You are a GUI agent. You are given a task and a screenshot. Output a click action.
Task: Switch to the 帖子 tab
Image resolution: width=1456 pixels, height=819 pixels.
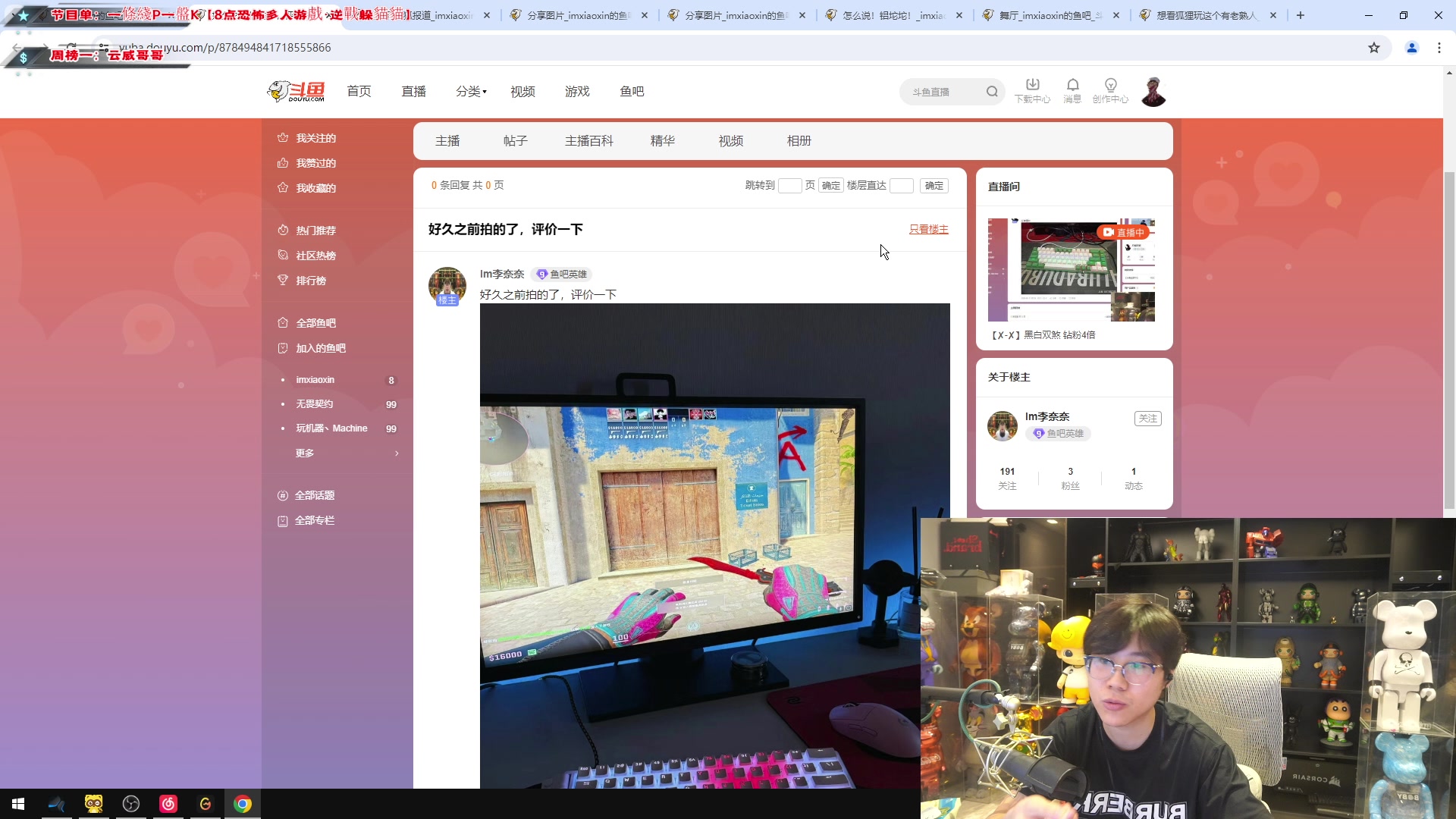click(x=516, y=140)
